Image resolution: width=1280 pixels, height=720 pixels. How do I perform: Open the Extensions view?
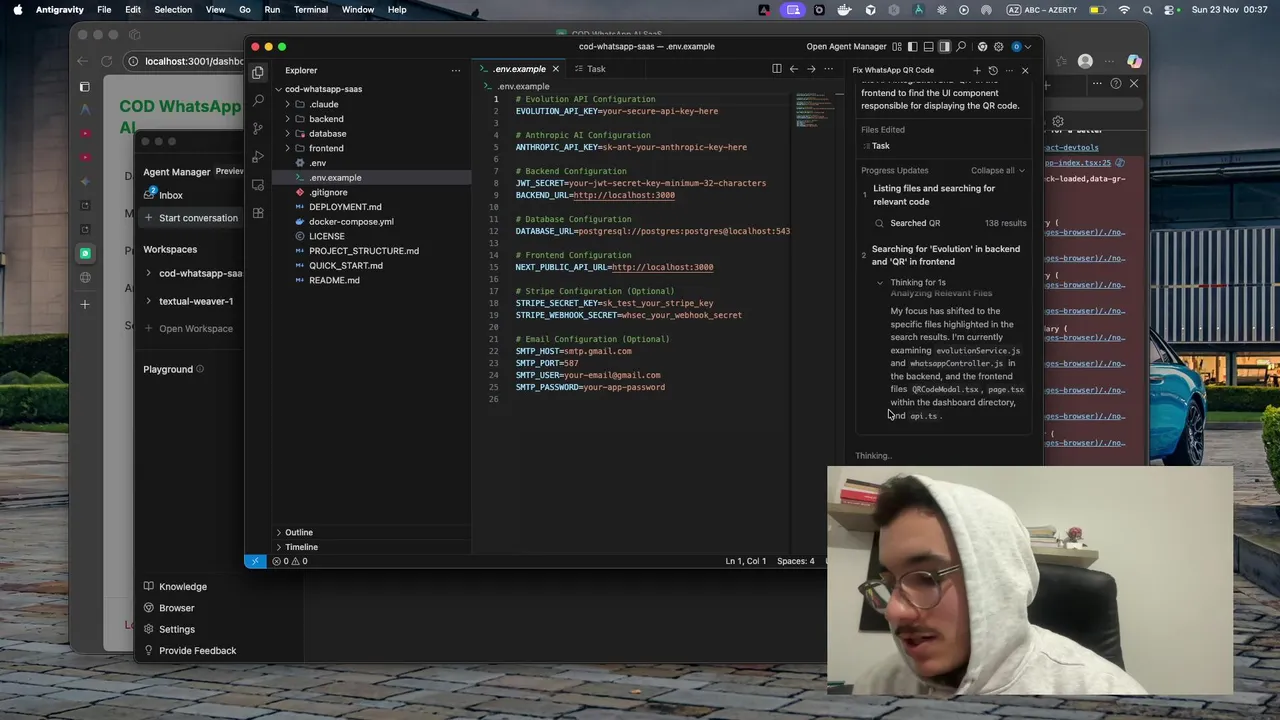pos(258,213)
